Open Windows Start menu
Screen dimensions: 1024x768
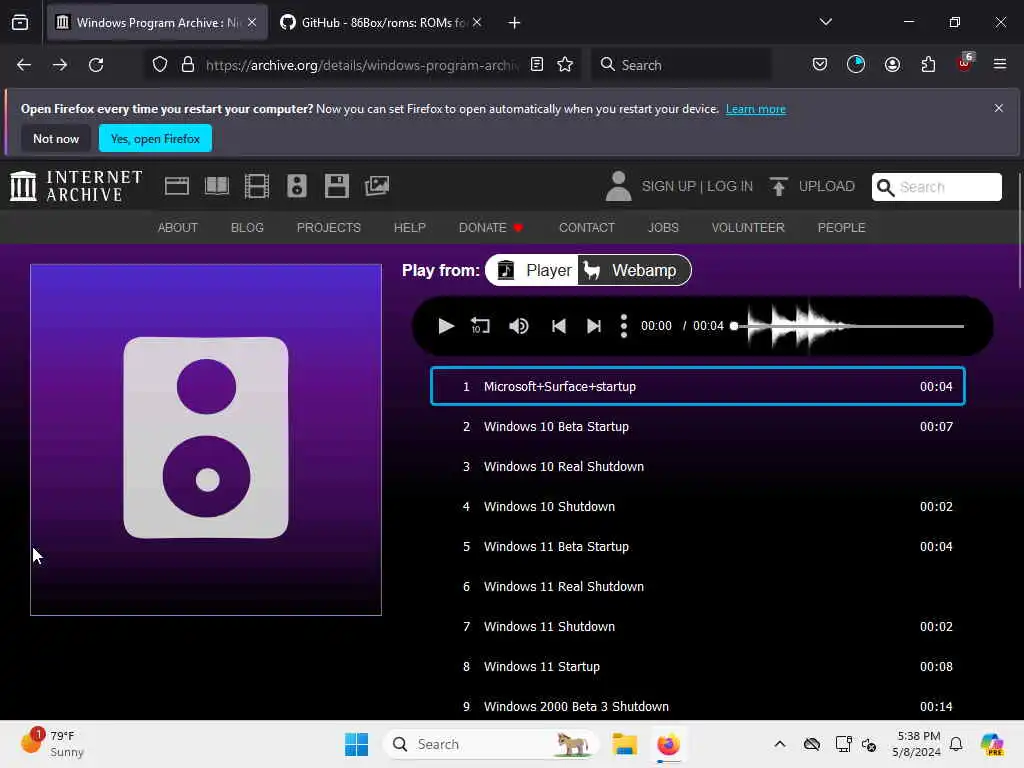(357, 744)
